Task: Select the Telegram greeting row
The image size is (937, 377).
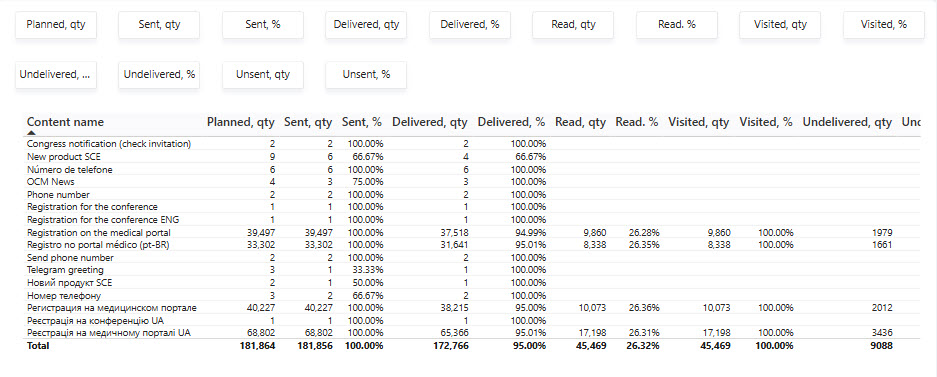Action: (x=472, y=270)
